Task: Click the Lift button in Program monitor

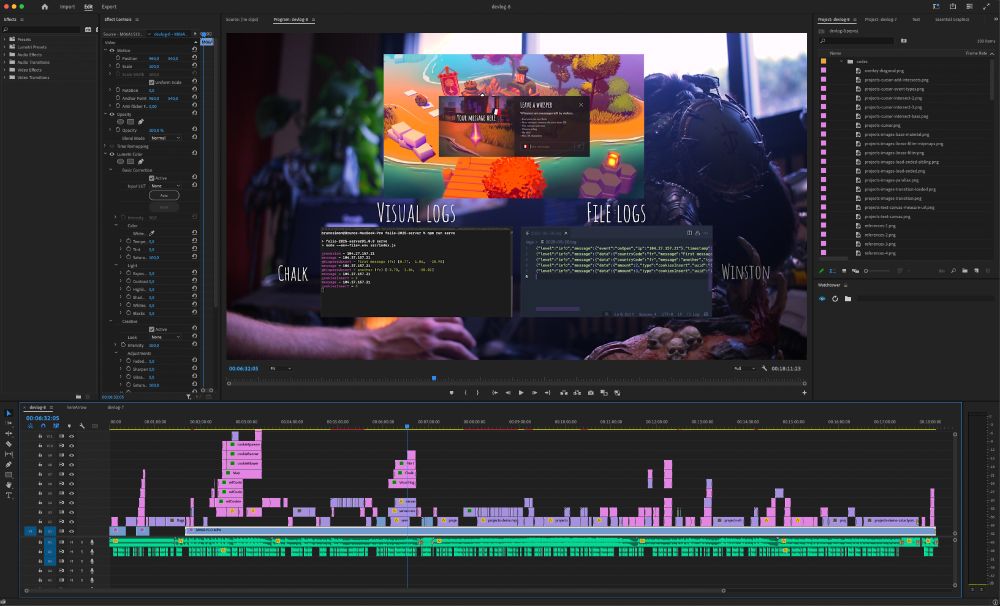Action: coord(564,393)
